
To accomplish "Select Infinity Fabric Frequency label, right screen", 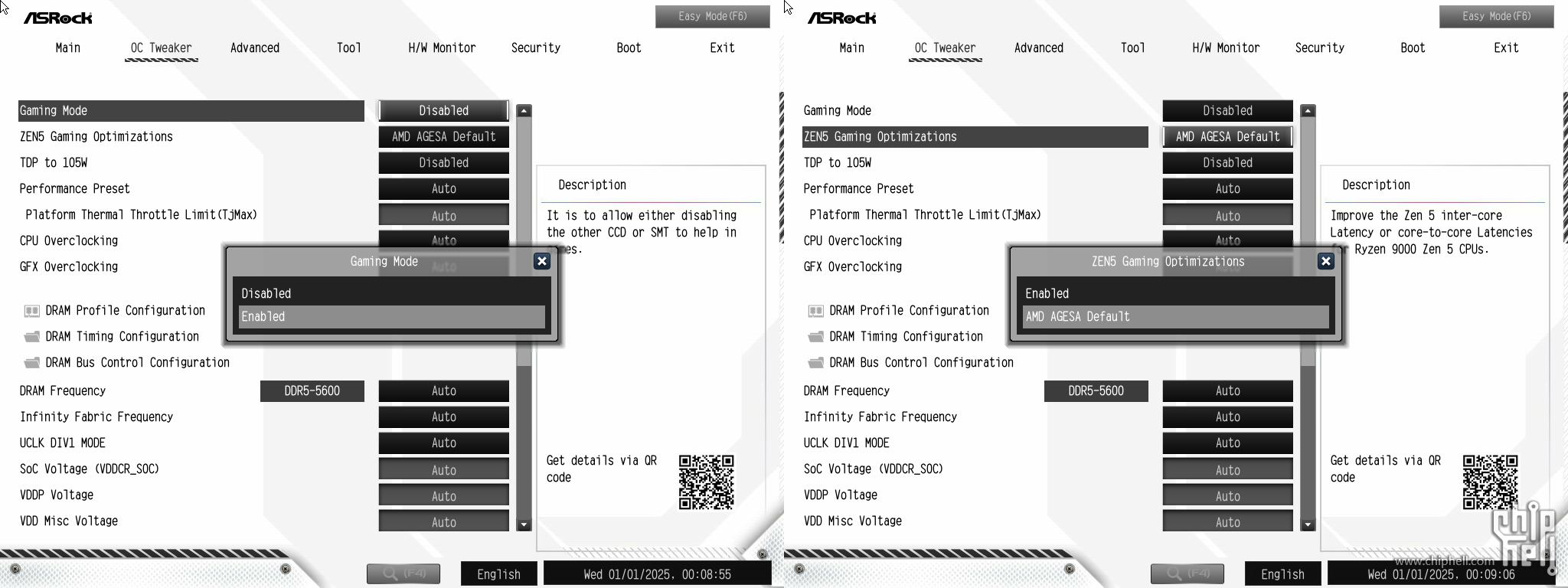I will [x=880, y=417].
